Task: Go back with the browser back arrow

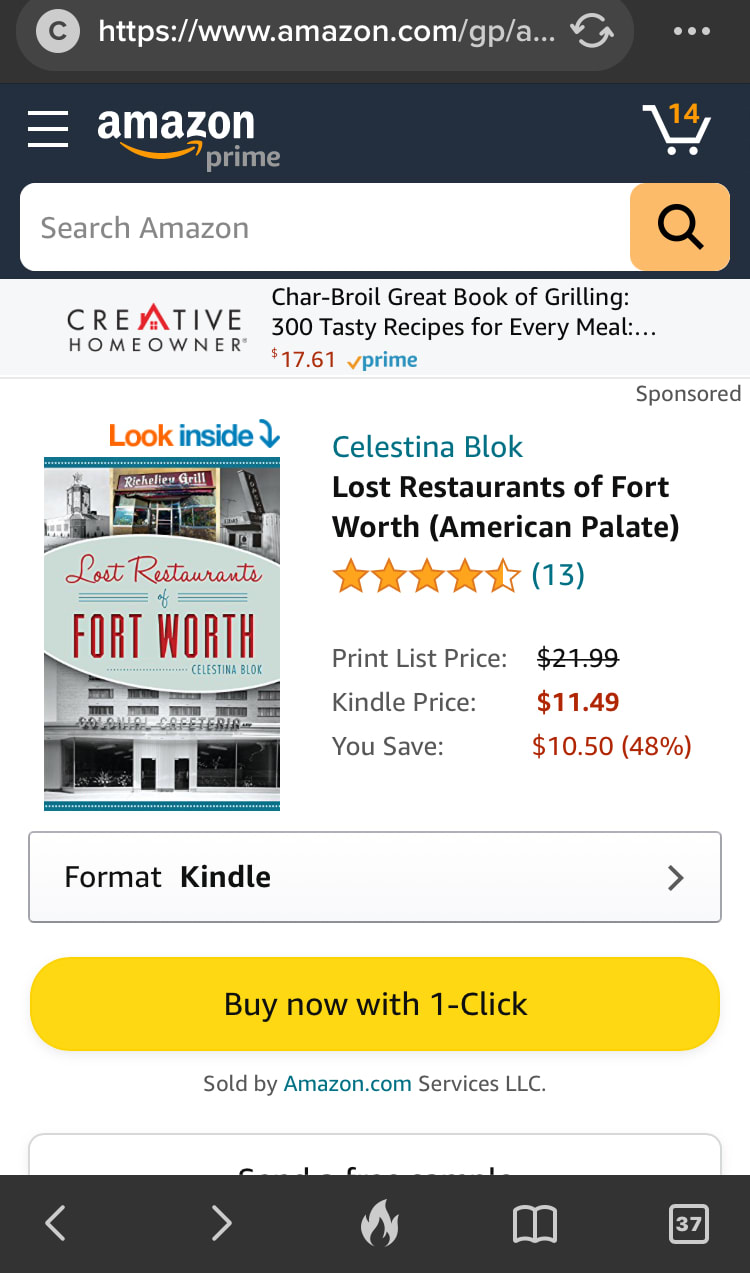Action: pyautogui.click(x=56, y=1223)
